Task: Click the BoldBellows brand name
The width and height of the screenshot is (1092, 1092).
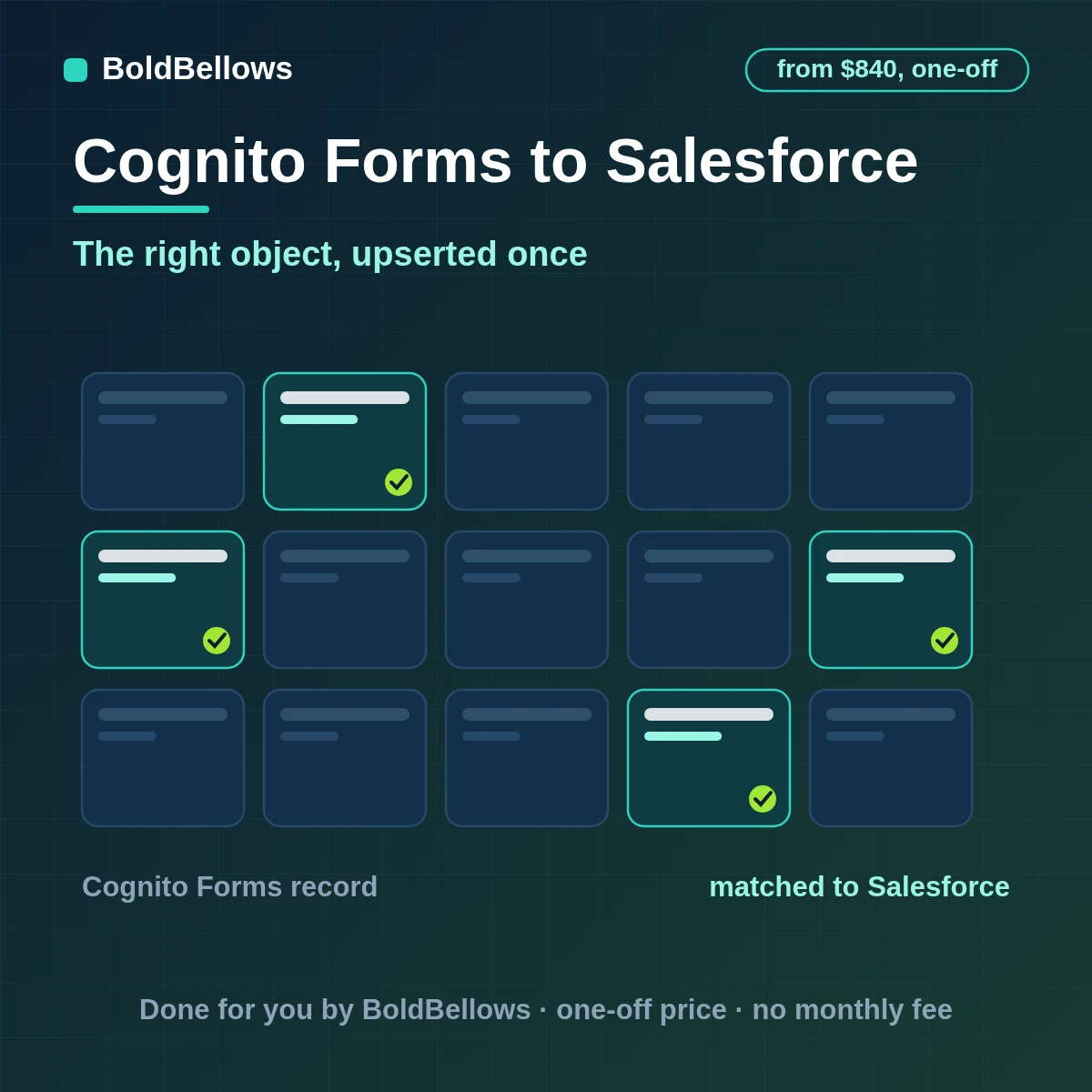Action: [197, 69]
